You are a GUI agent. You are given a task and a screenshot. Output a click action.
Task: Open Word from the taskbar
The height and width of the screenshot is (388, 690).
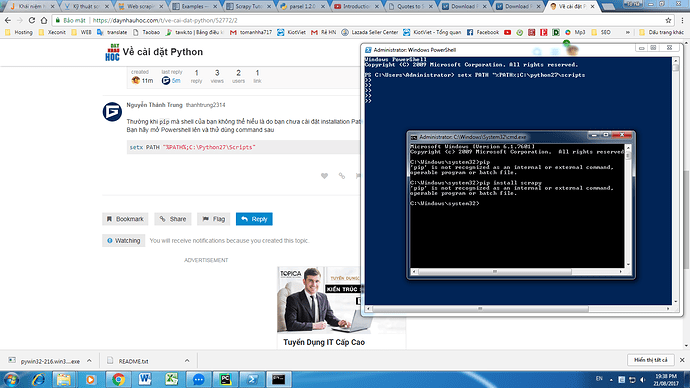145,379
